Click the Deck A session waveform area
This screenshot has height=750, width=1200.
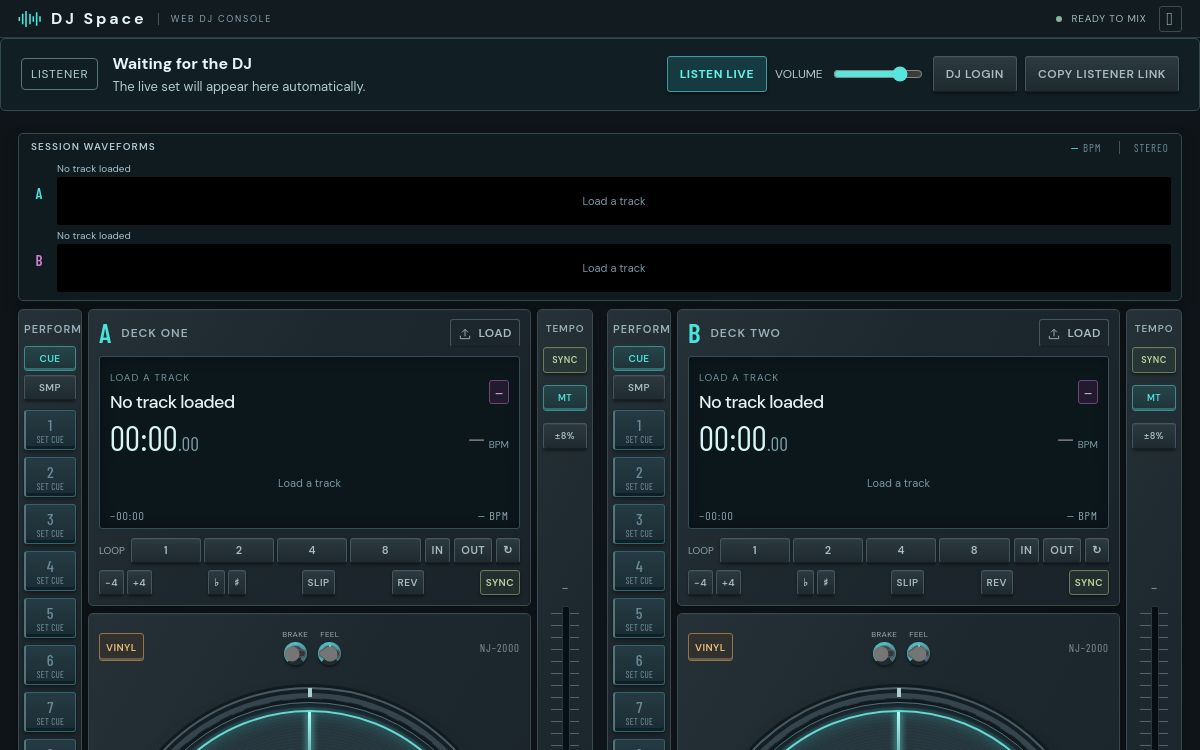[614, 201]
